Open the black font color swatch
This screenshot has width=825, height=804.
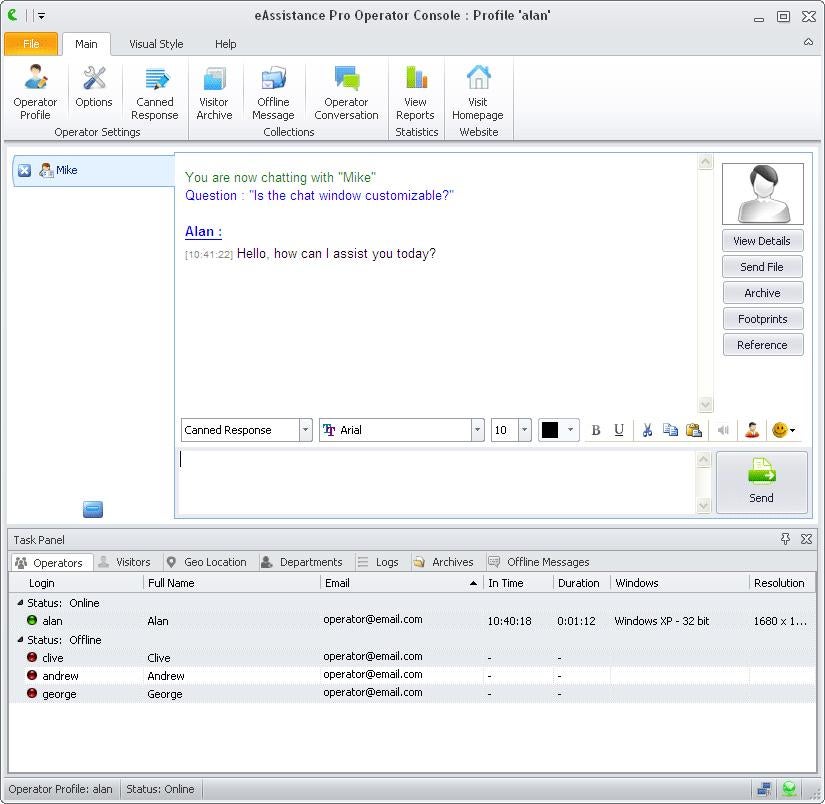[558, 430]
